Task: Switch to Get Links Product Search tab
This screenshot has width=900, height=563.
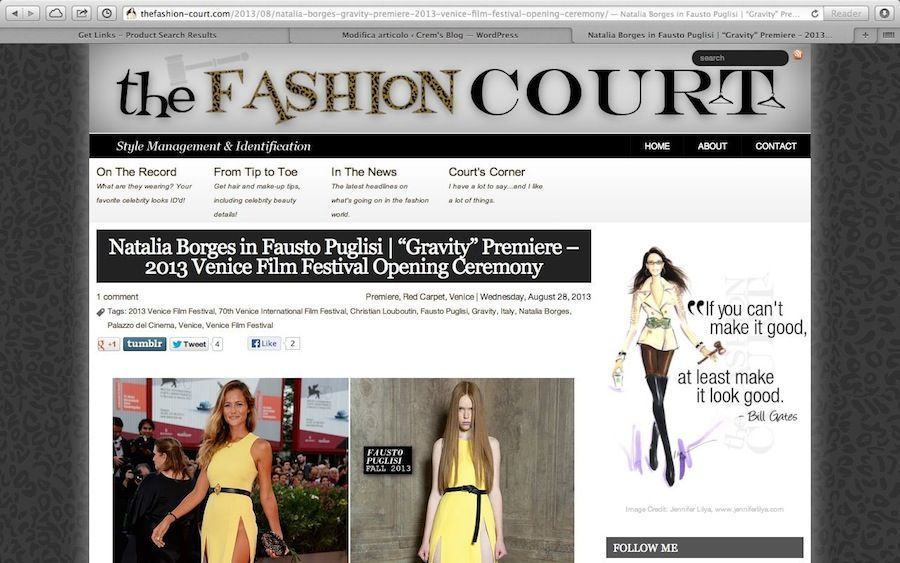Action: click(147, 35)
